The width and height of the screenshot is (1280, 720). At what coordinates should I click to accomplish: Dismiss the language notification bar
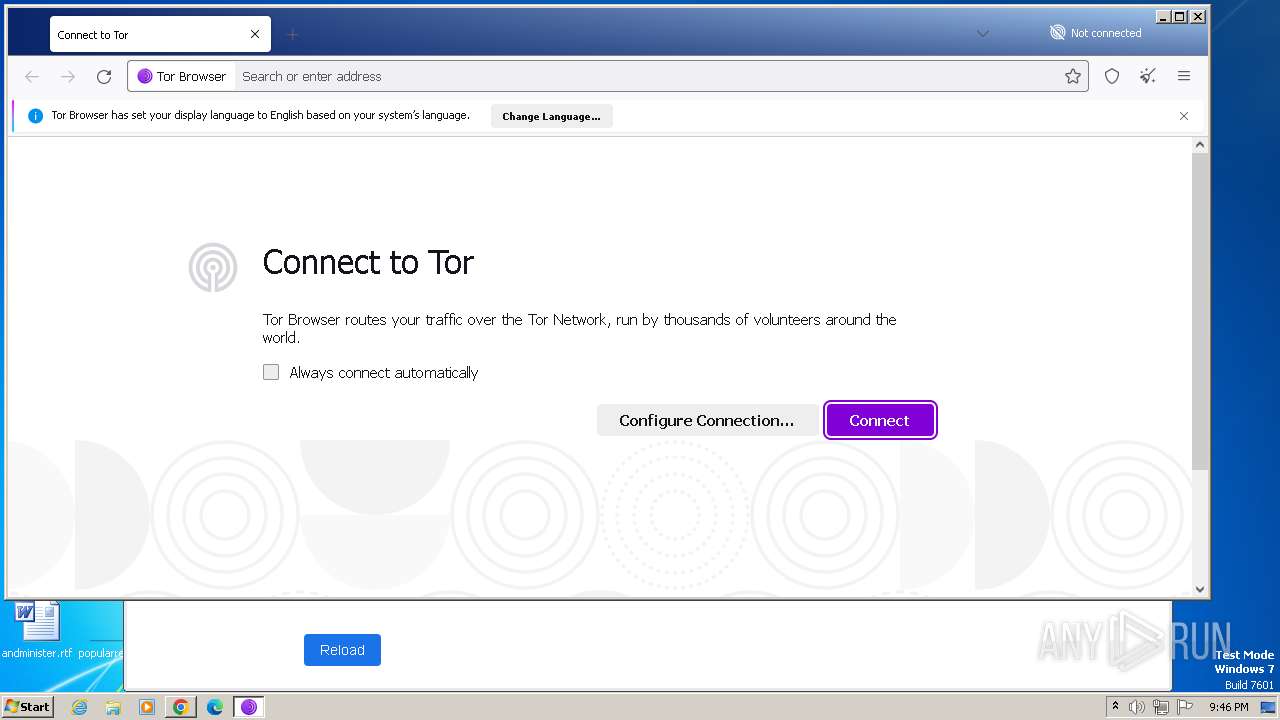tap(1184, 116)
